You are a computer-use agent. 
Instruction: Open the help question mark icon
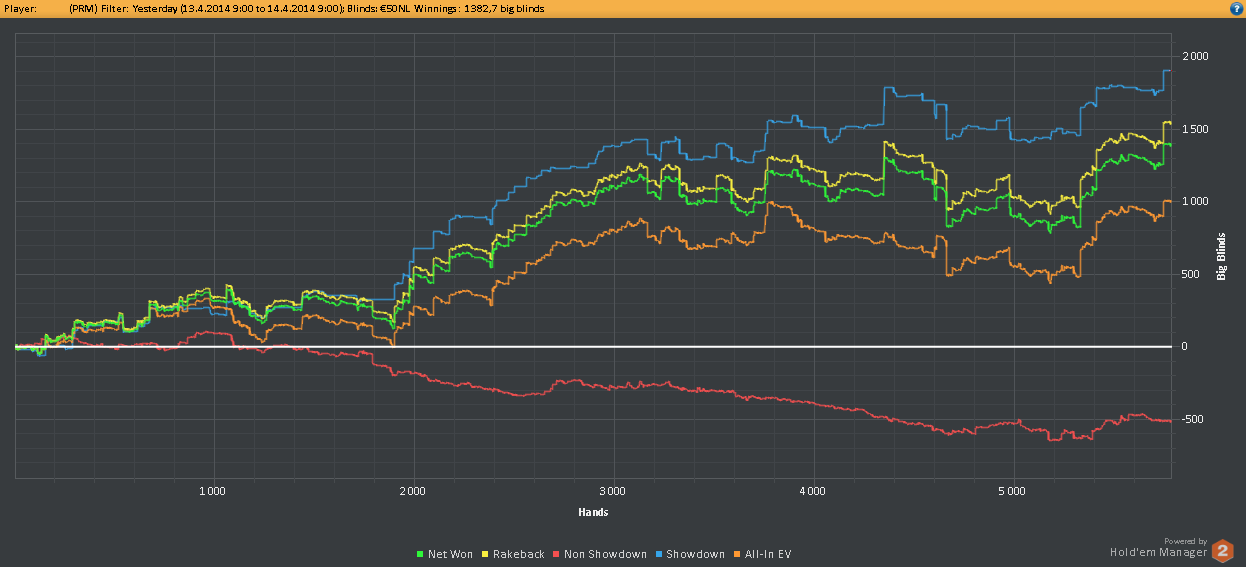coord(1236,8)
